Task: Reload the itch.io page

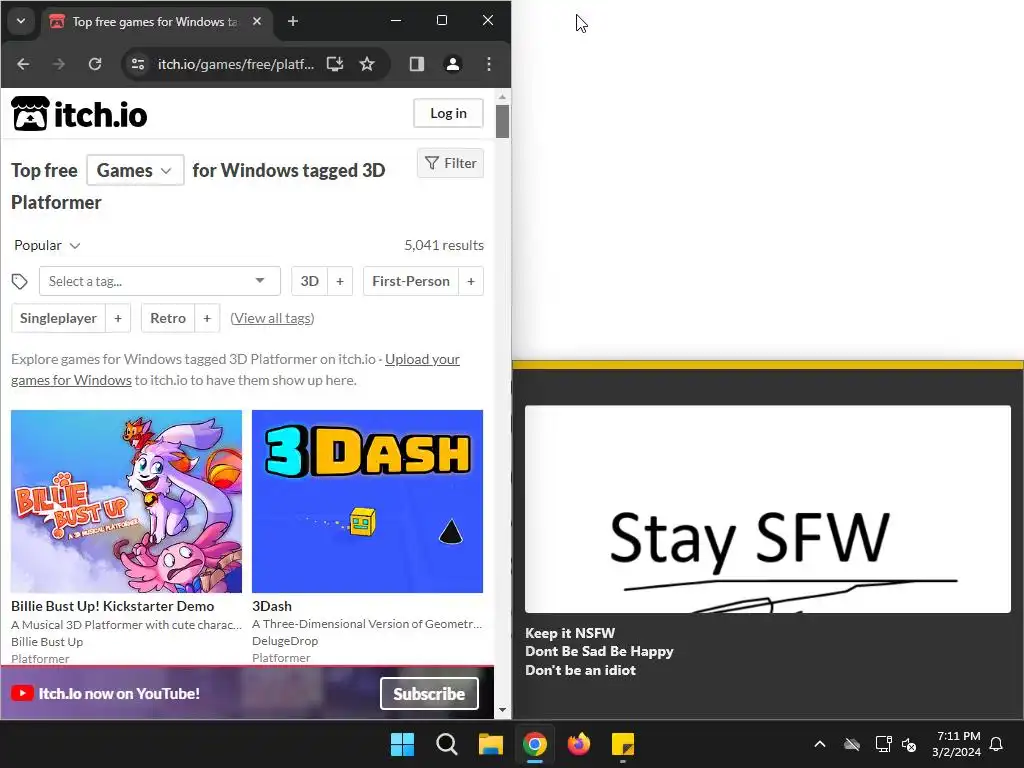Action: click(95, 64)
